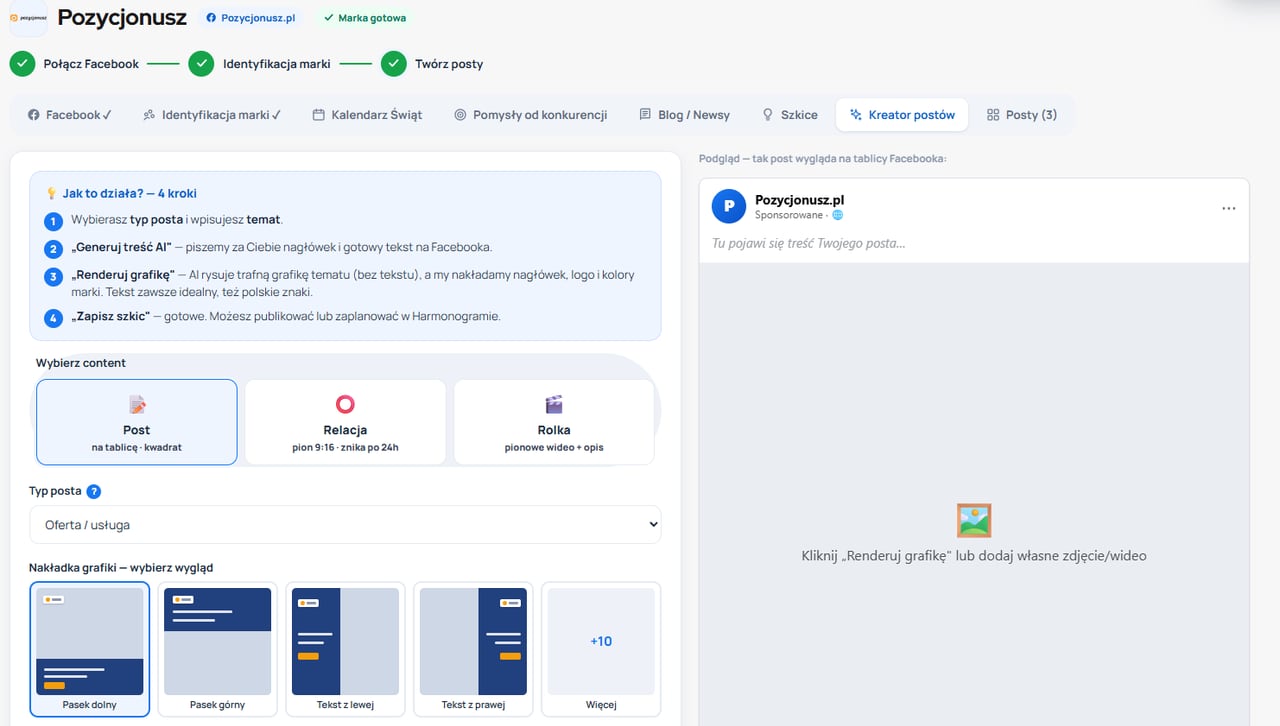Viewport: 1280px width, 726px height.
Task: Click the Facebook icon in the Facebook tab
Action: tap(34, 115)
